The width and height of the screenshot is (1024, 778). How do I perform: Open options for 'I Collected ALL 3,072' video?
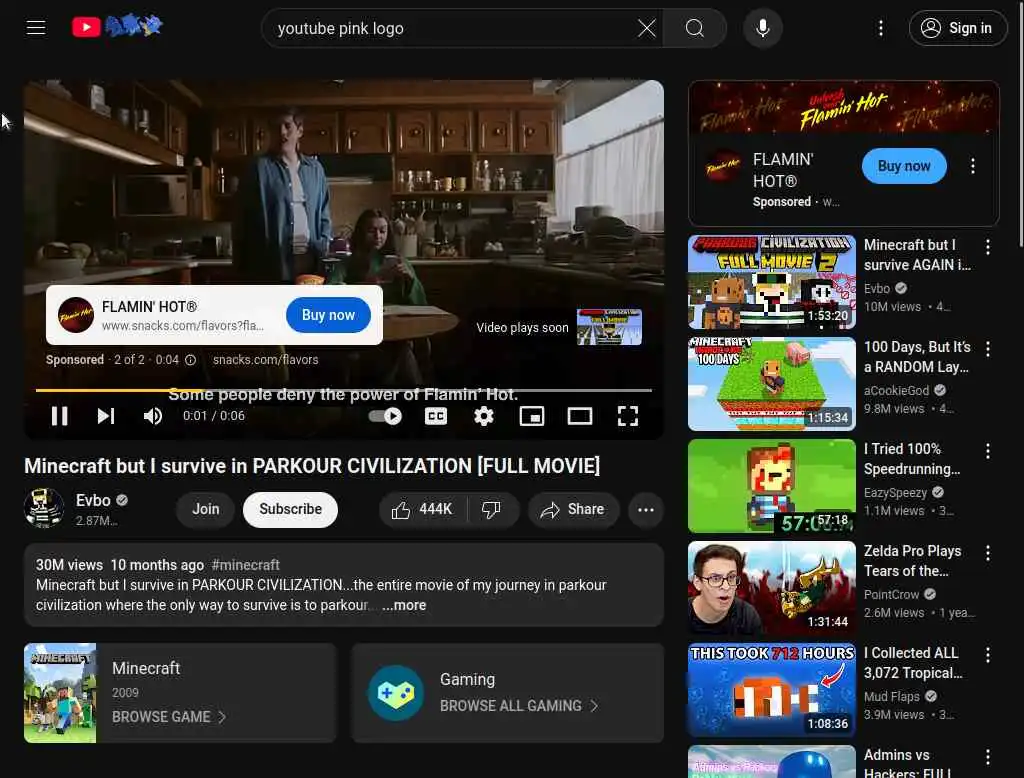point(987,655)
